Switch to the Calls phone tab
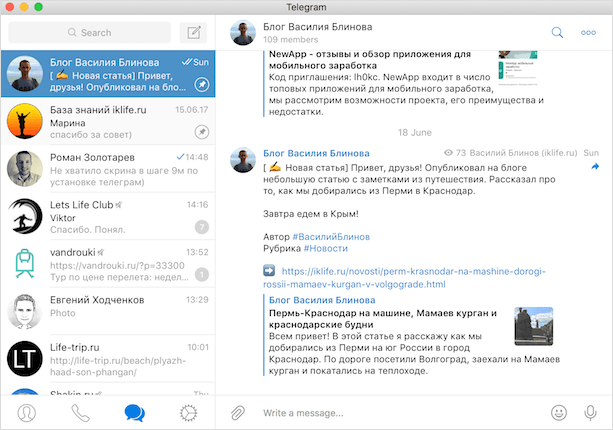Image resolution: width=613 pixels, height=430 pixels. pos(81,413)
